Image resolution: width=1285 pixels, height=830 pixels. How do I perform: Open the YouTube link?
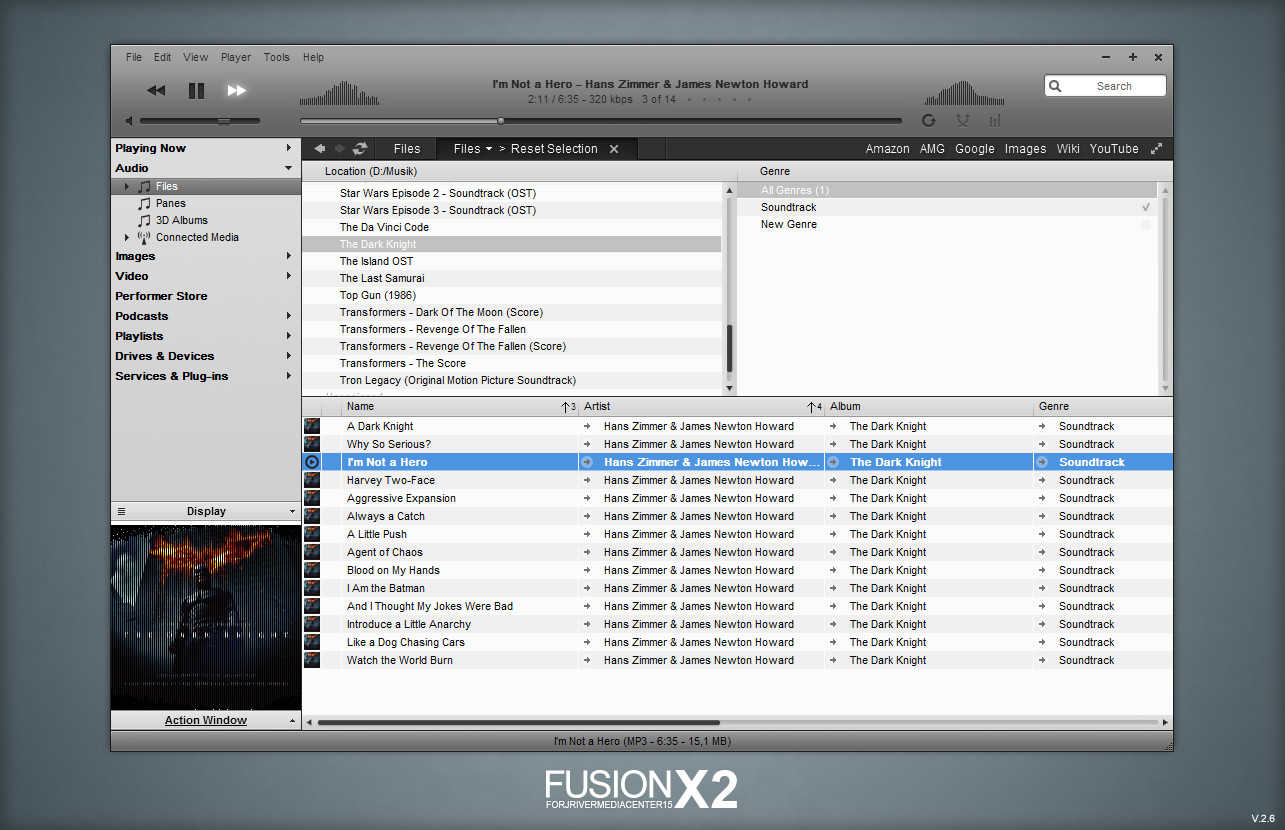point(1114,148)
